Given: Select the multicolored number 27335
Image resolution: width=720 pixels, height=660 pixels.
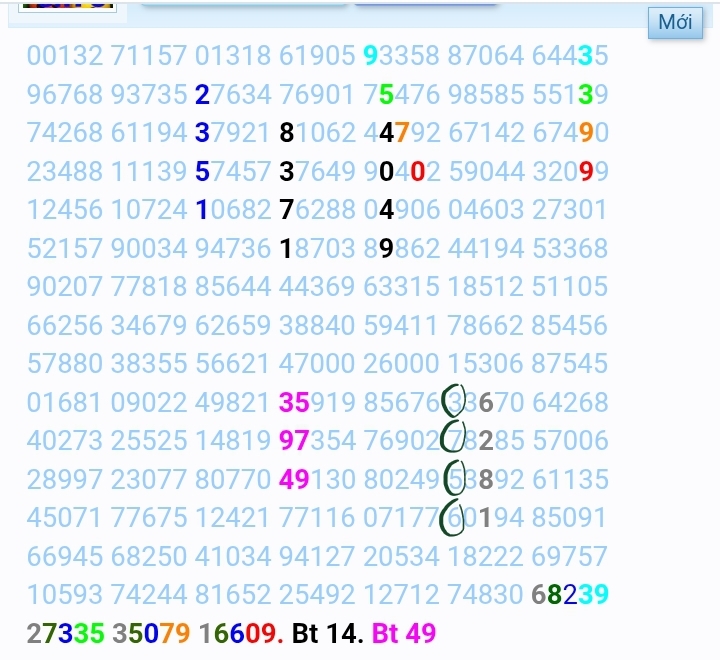Looking at the screenshot, I should pos(66,633).
